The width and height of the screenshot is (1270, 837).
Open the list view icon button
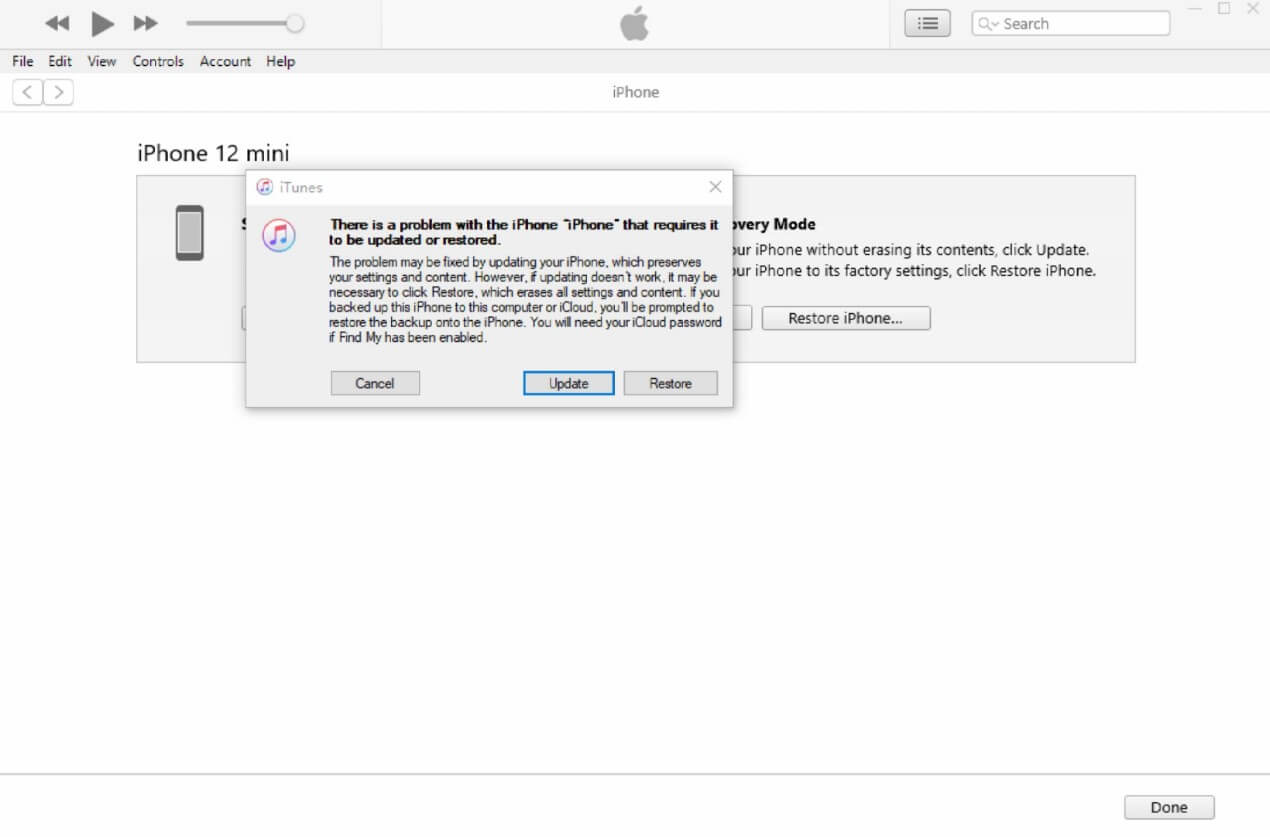coord(927,24)
